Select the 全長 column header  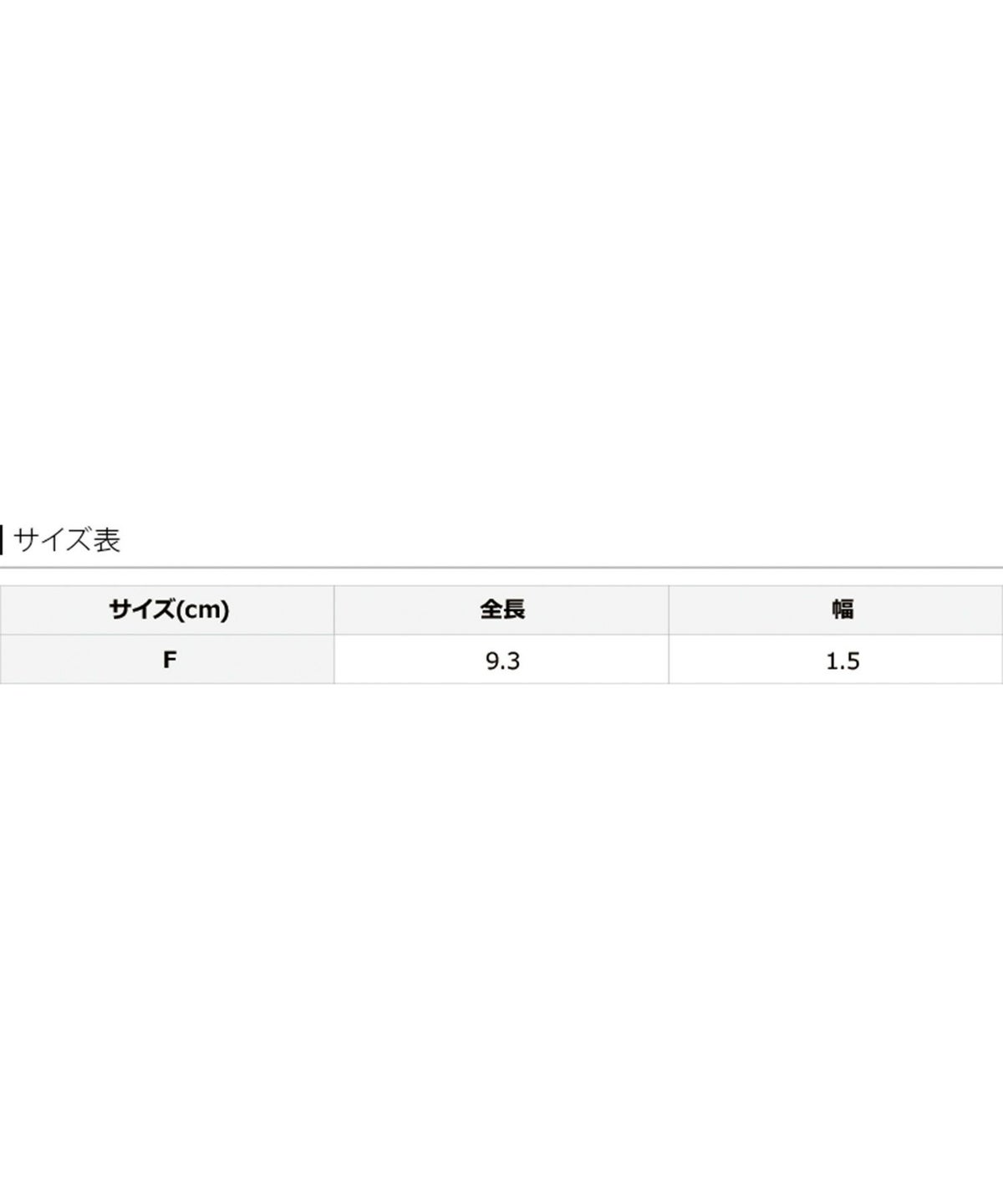(501, 610)
